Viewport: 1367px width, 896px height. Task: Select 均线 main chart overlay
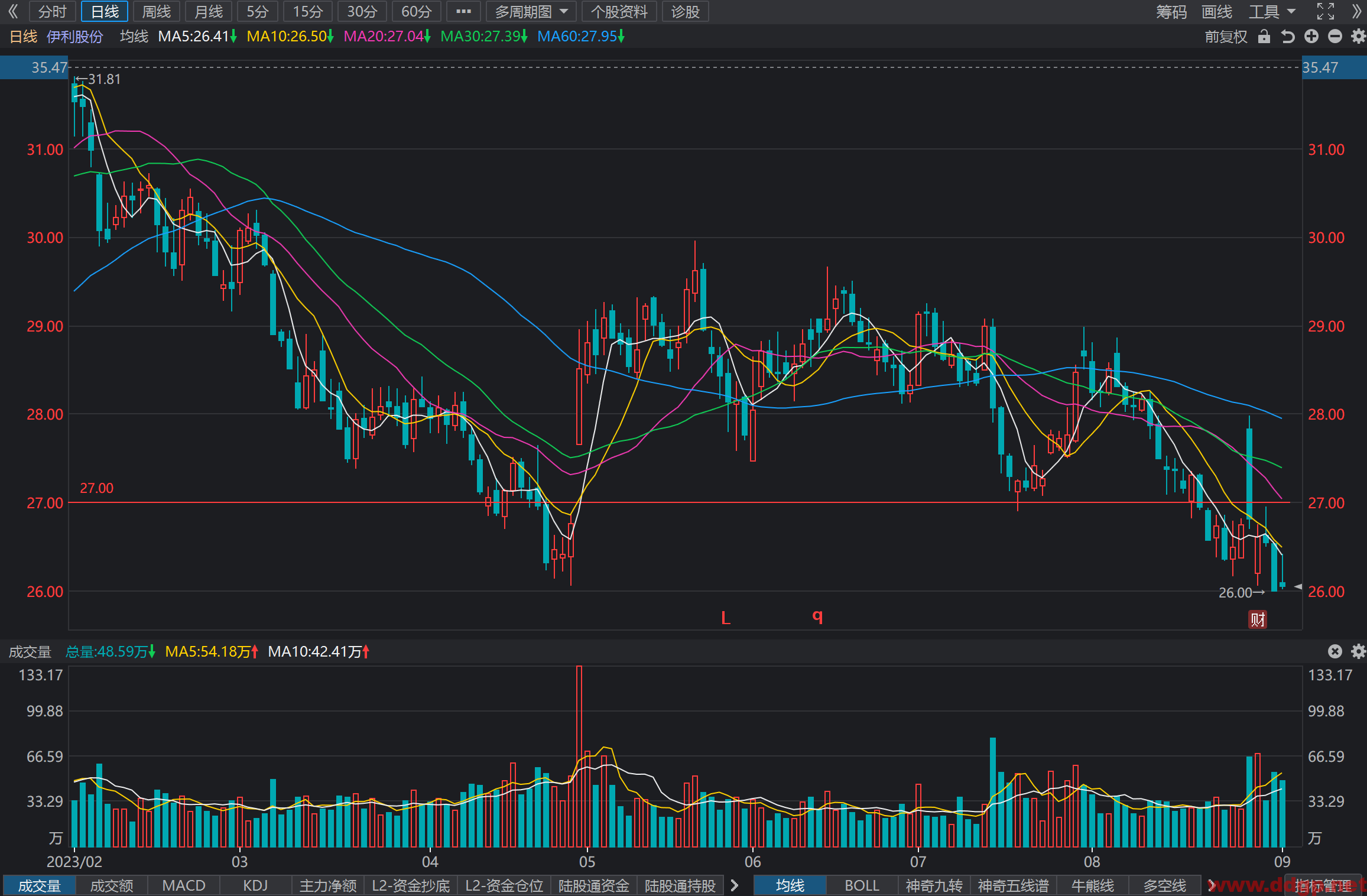tap(790, 885)
